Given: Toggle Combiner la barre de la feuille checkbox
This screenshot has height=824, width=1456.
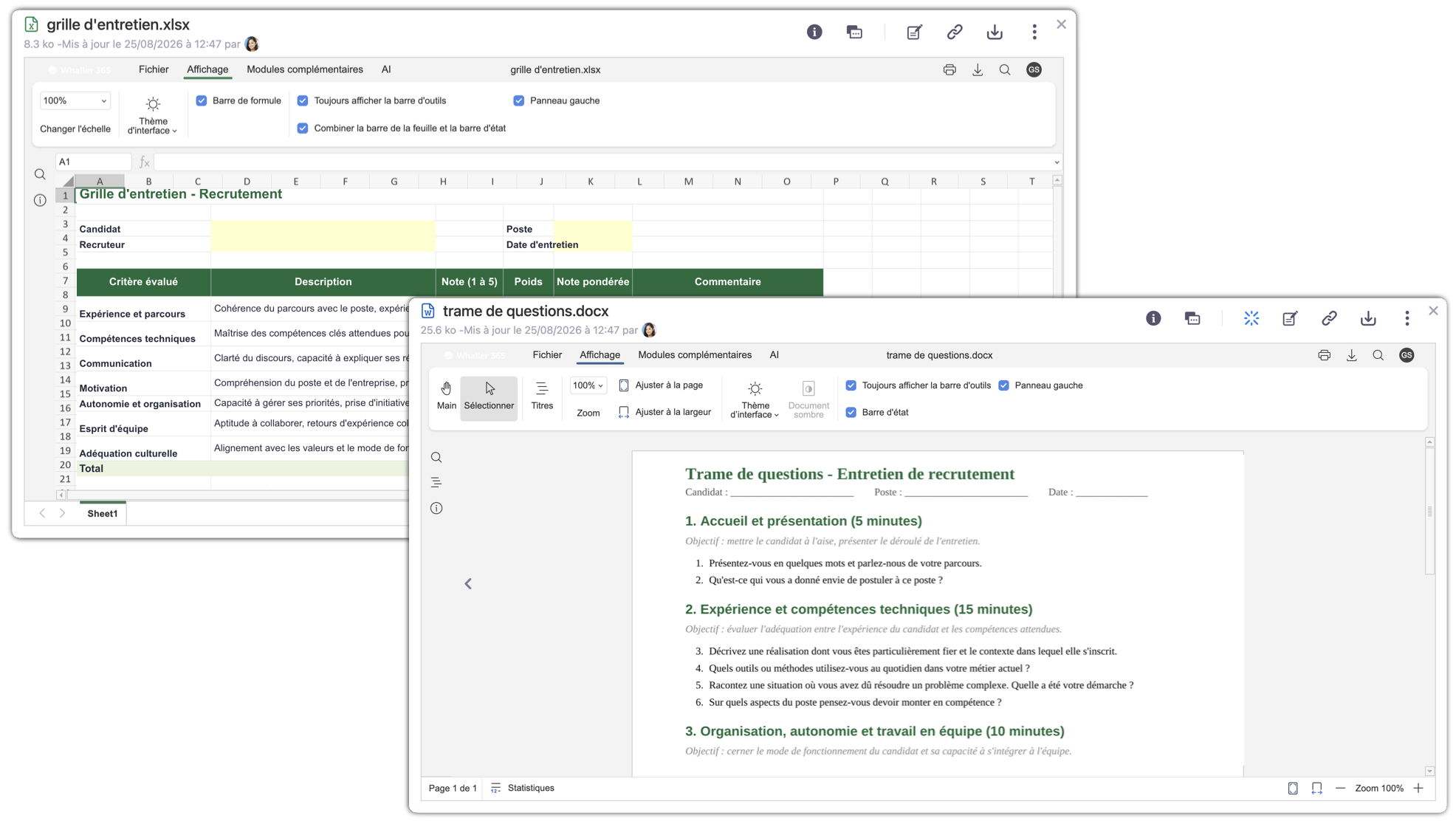Looking at the screenshot, I should click(x=303, y=128).
